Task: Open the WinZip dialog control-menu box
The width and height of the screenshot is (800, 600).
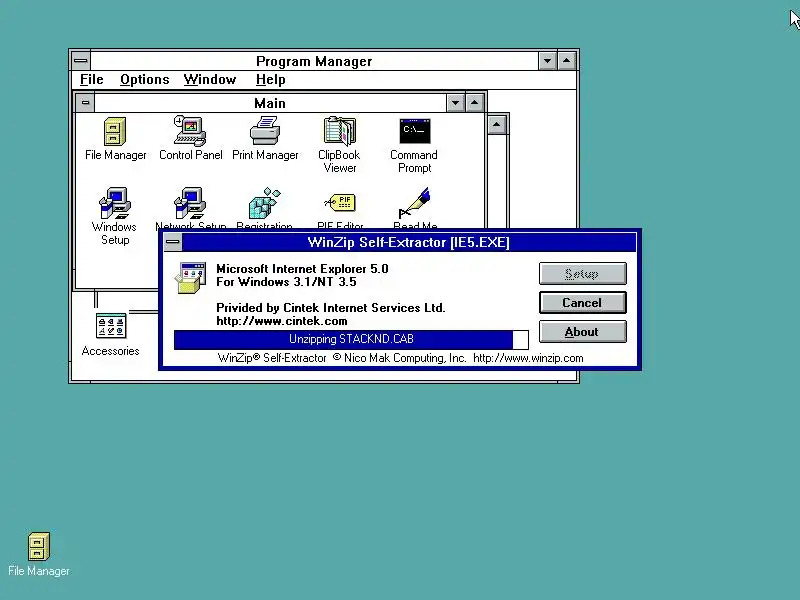Action: pyautogui.click(x=173, y=242)
